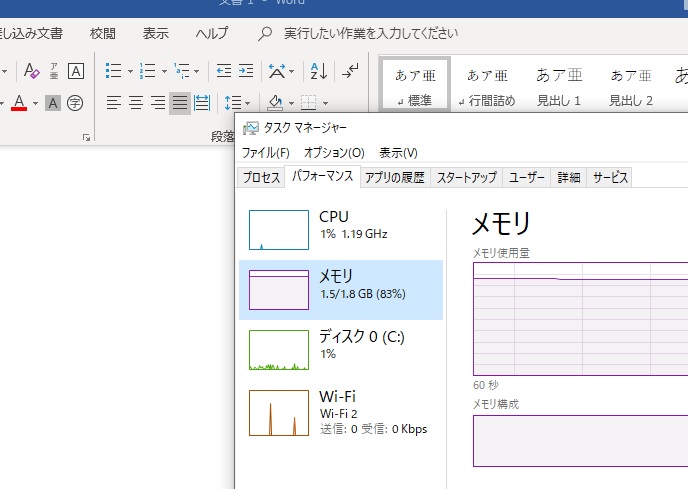Open line spacing dropdown arrow
This screenshot has height=489, width=688.
pos(247,104)
